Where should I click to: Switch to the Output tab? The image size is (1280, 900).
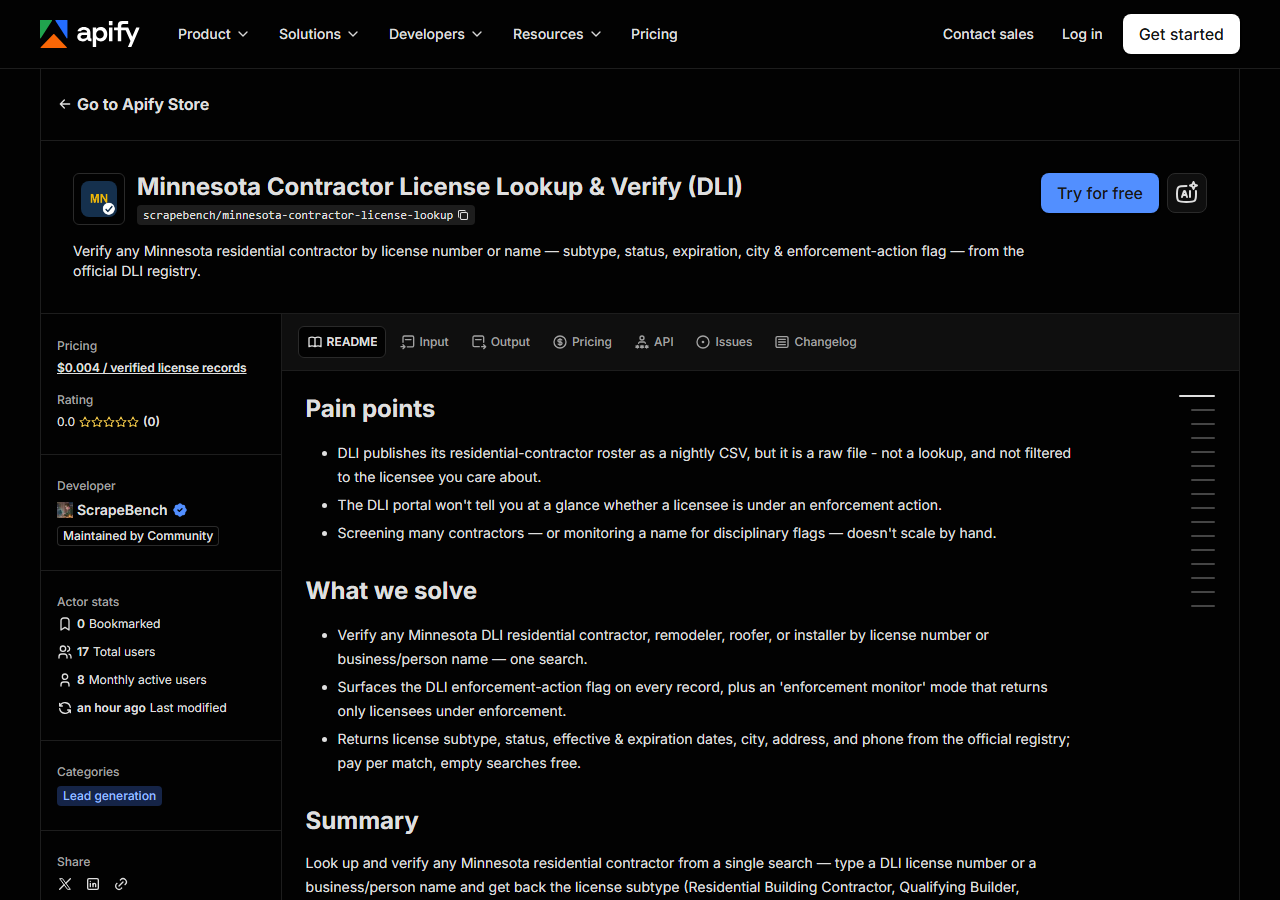(501, 342)
